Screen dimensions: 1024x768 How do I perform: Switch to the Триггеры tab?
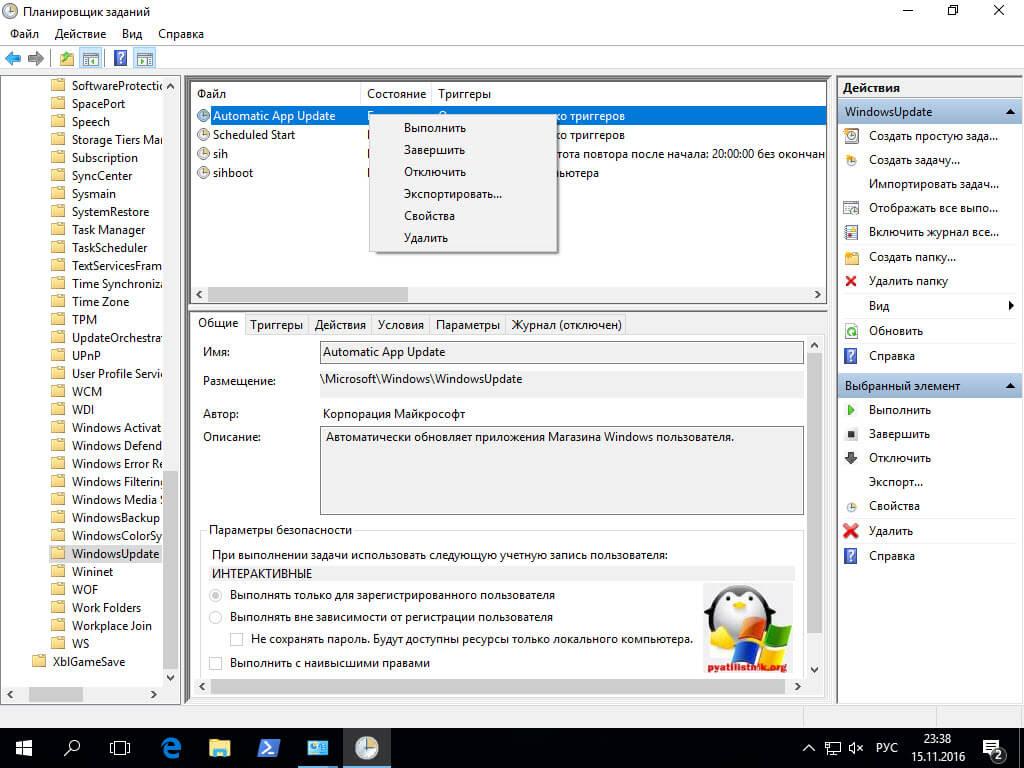[x=276, y=325]
